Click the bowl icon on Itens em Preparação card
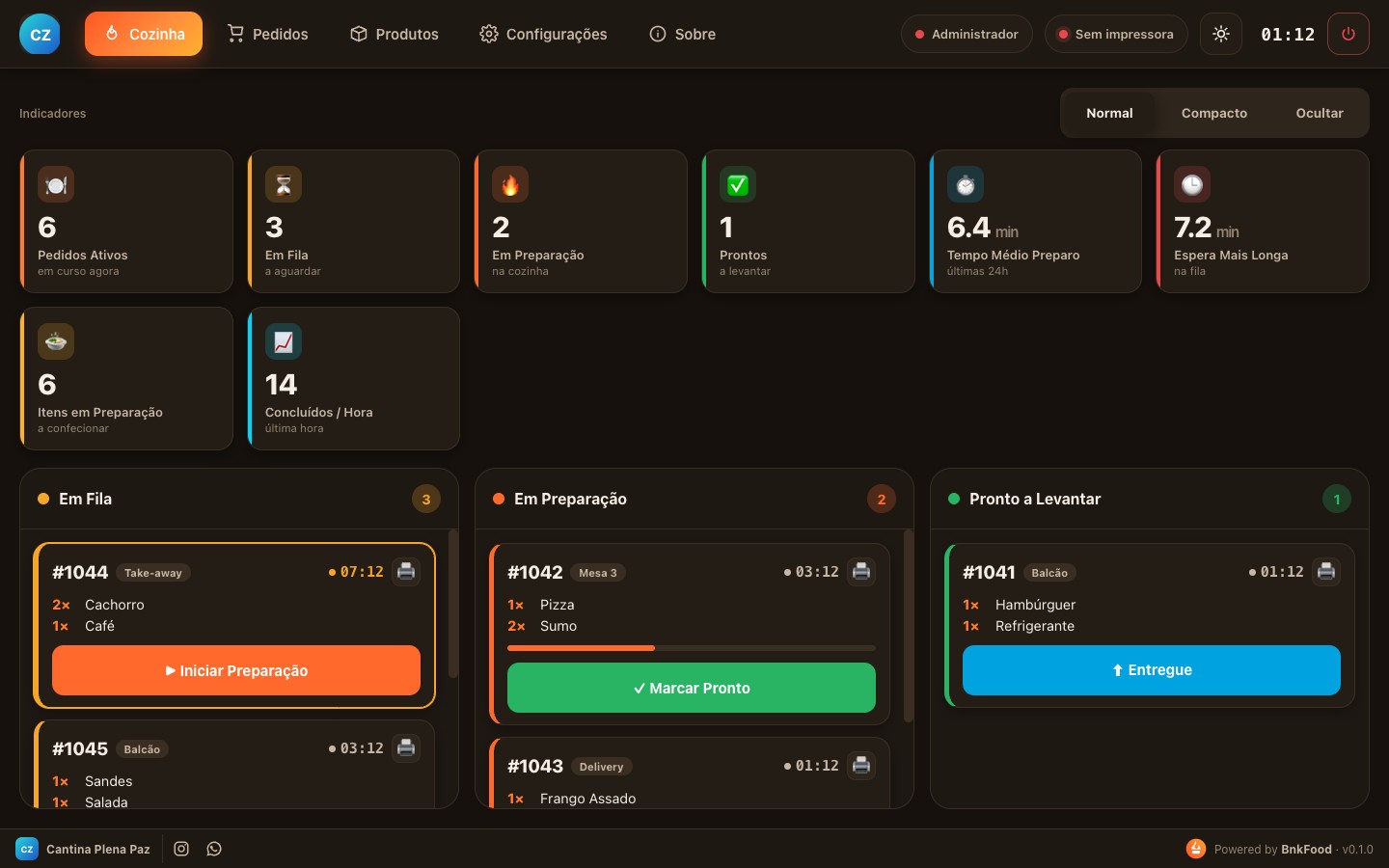Viewport: 1389px width, 868px height. click(x=56, y=341)
